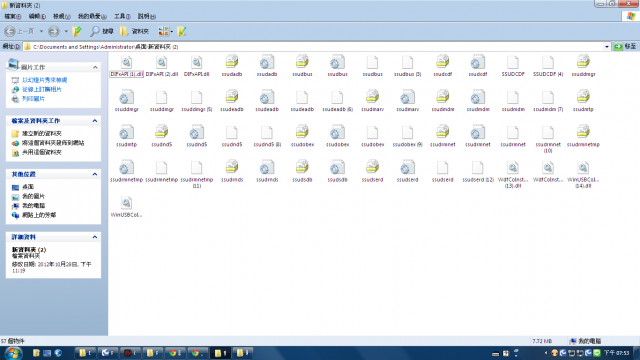Select the WinUSBCoI... (14).dll file

pos(583,174)
